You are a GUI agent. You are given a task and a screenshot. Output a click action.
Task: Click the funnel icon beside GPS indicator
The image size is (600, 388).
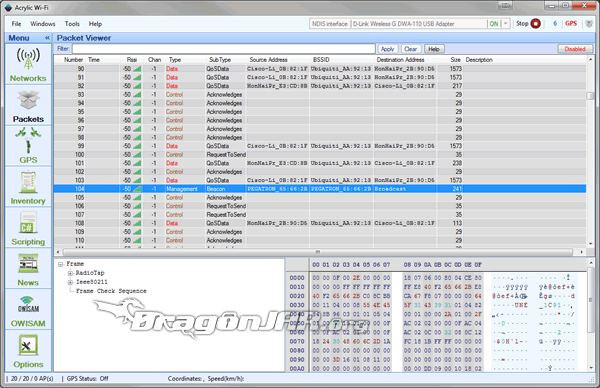[589, 24]
